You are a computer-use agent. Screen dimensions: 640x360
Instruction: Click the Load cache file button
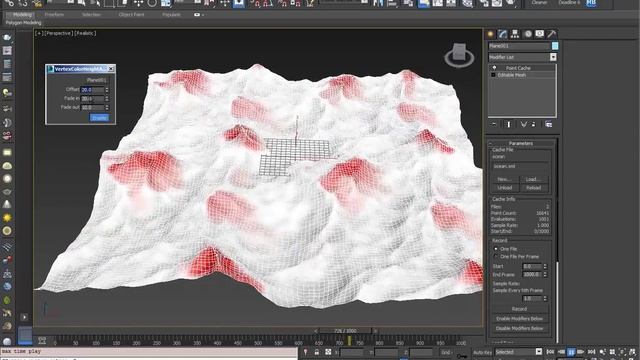tap(533, 179)
